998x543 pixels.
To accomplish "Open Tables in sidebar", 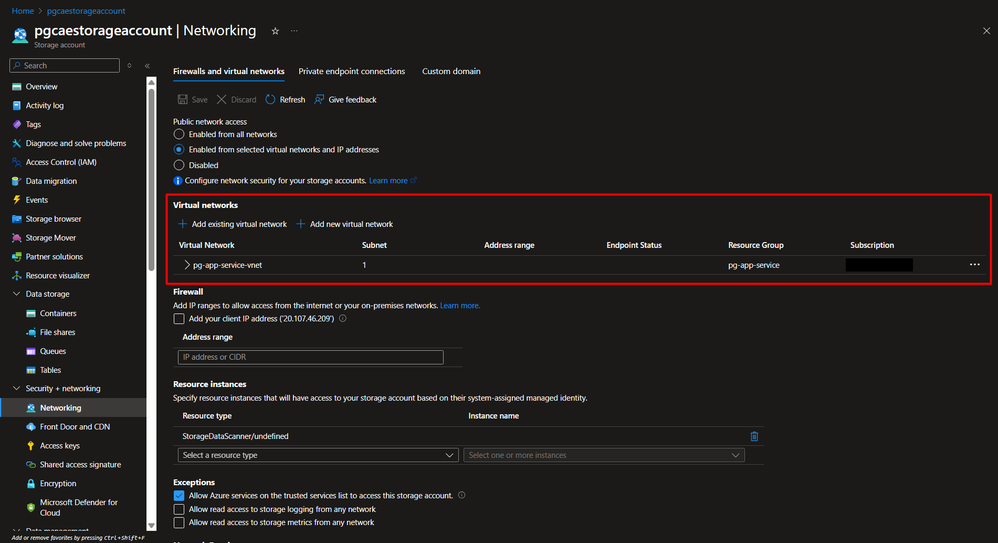I will [50, 370].
